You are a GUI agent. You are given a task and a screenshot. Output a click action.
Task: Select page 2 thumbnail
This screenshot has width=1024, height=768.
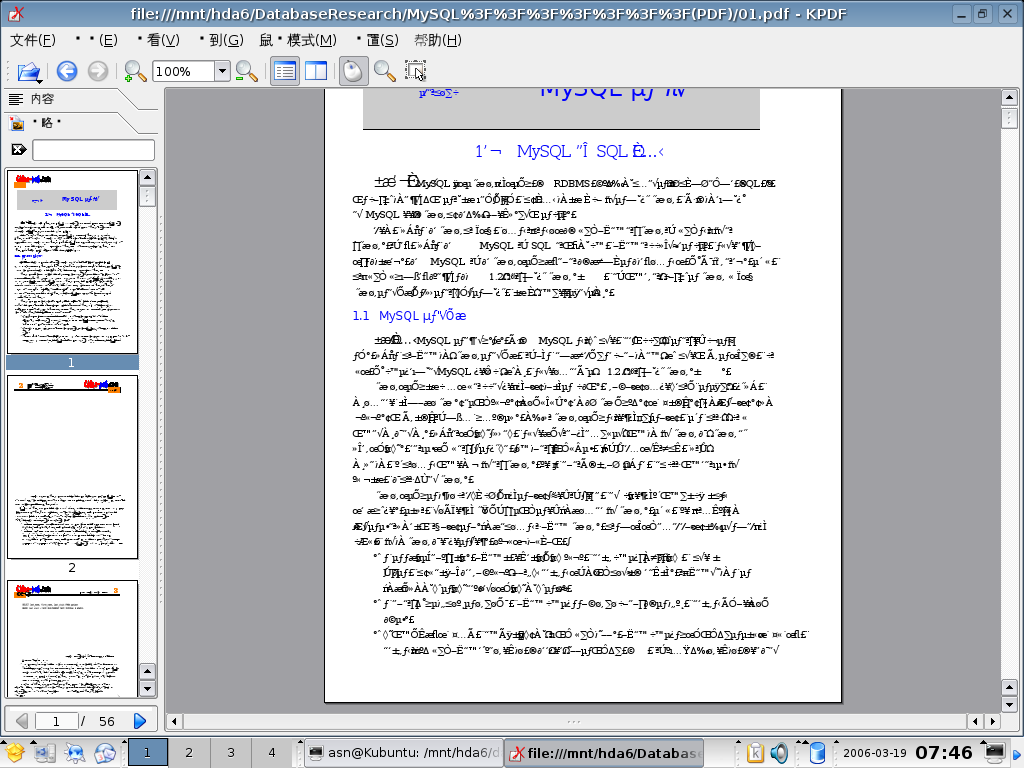(x=72, y=467)
